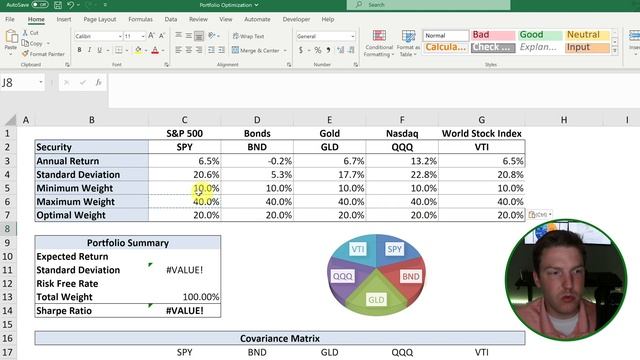Enable Wrap Text
640x360 pixels.
click(248, 36)
